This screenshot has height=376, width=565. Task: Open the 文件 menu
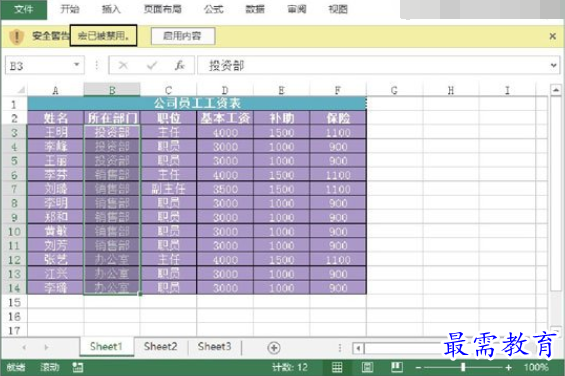[24, 9]
